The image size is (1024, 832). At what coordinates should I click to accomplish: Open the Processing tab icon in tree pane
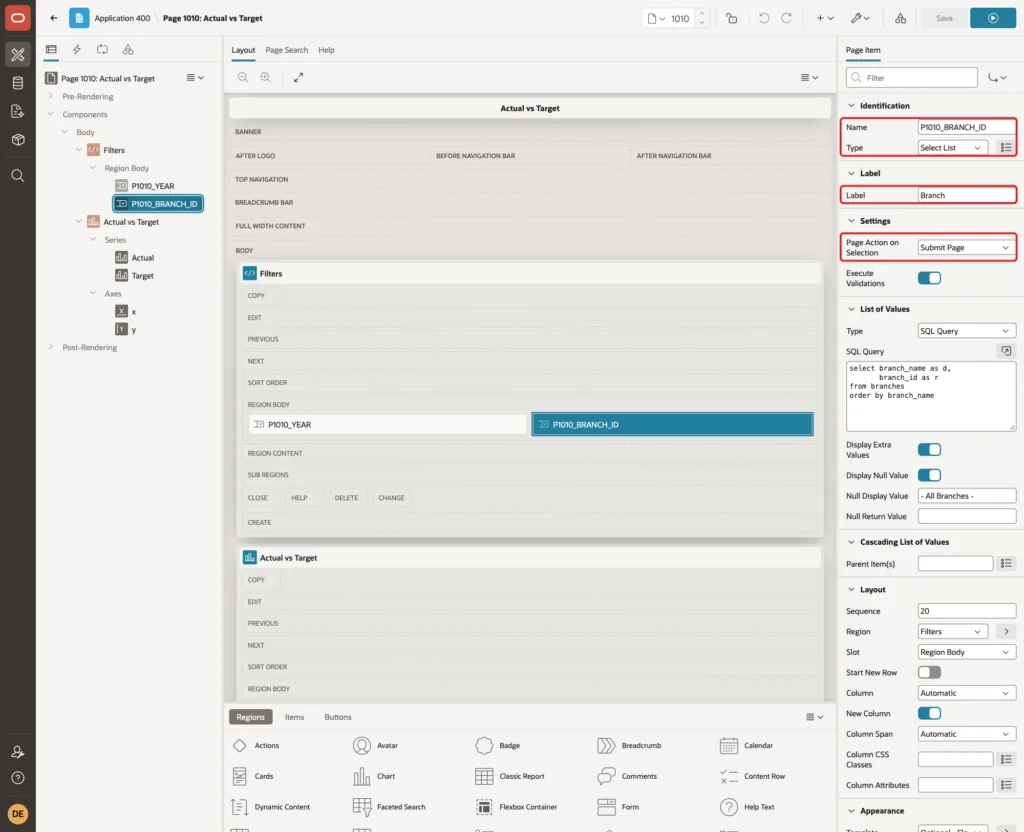point(103,50)
